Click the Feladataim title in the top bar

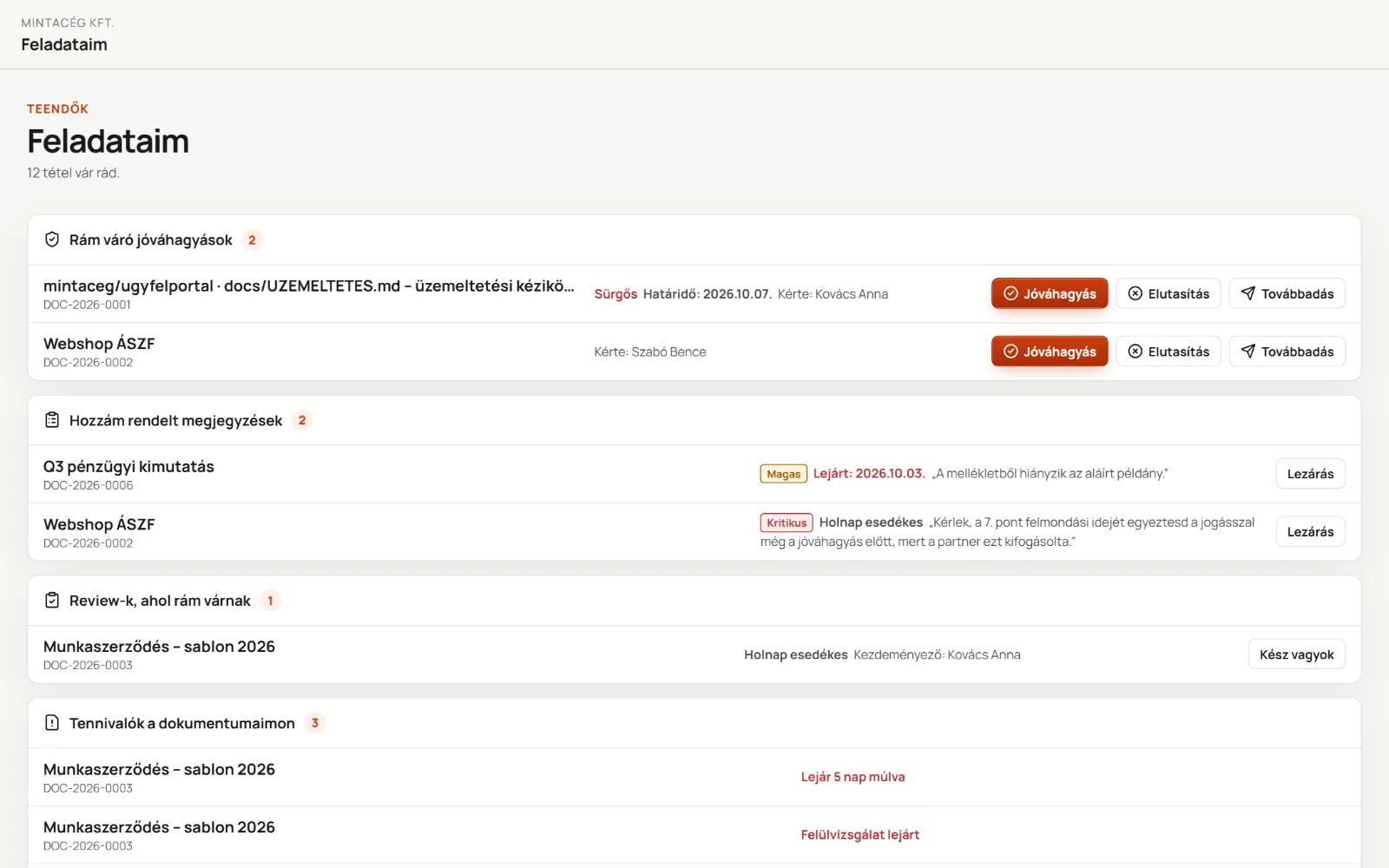(x=64, y=44)
